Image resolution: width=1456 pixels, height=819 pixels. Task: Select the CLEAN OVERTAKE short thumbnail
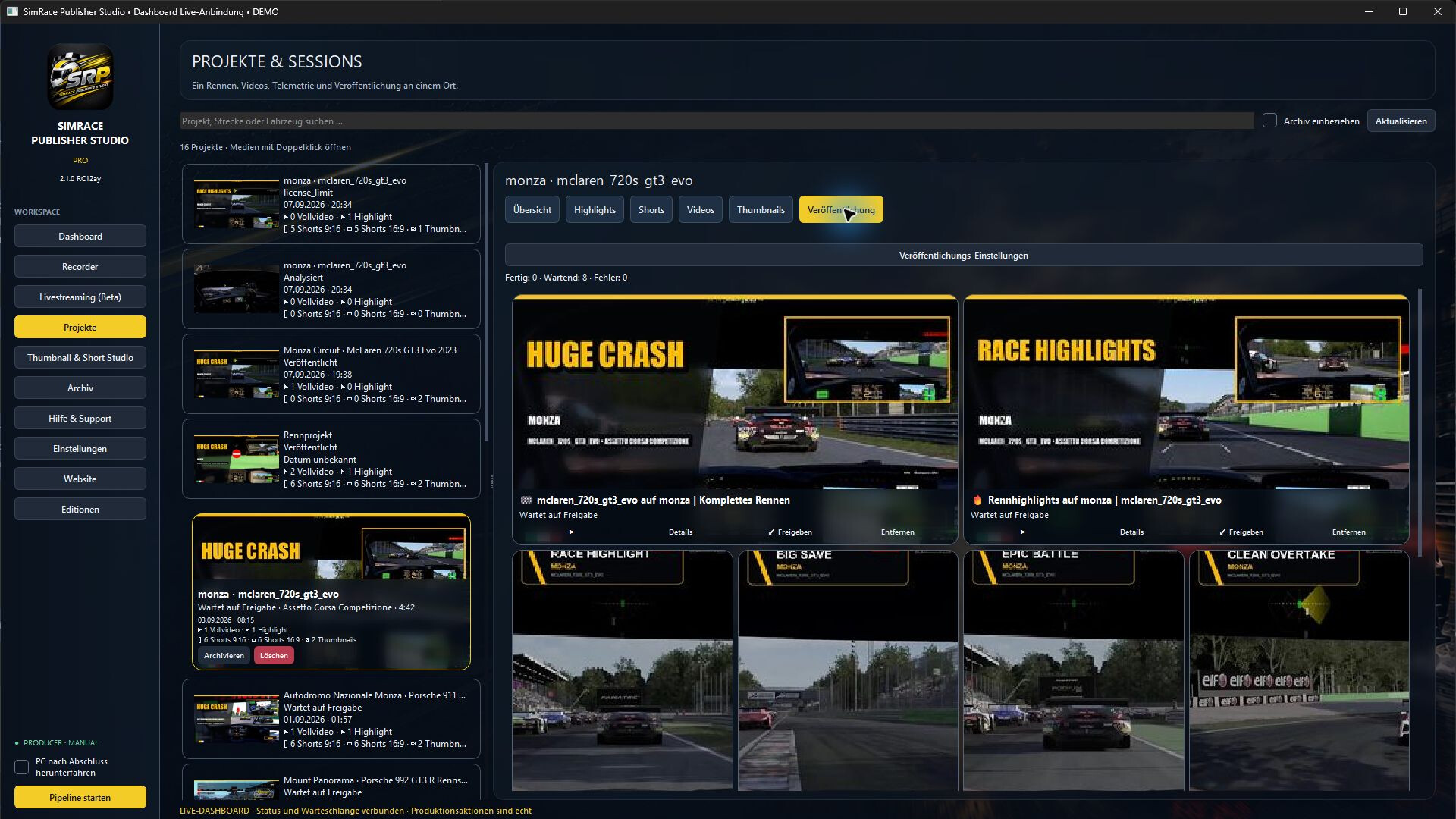(1299, 670)
